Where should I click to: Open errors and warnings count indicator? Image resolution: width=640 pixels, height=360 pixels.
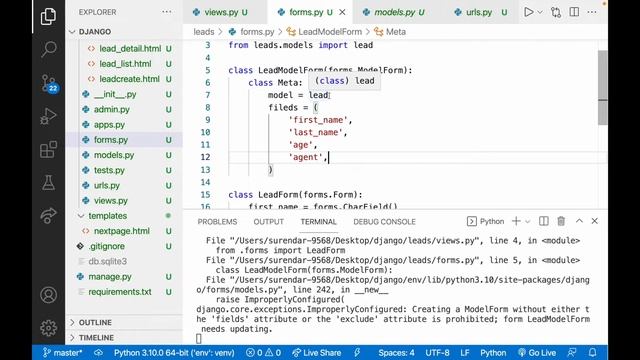263,353
